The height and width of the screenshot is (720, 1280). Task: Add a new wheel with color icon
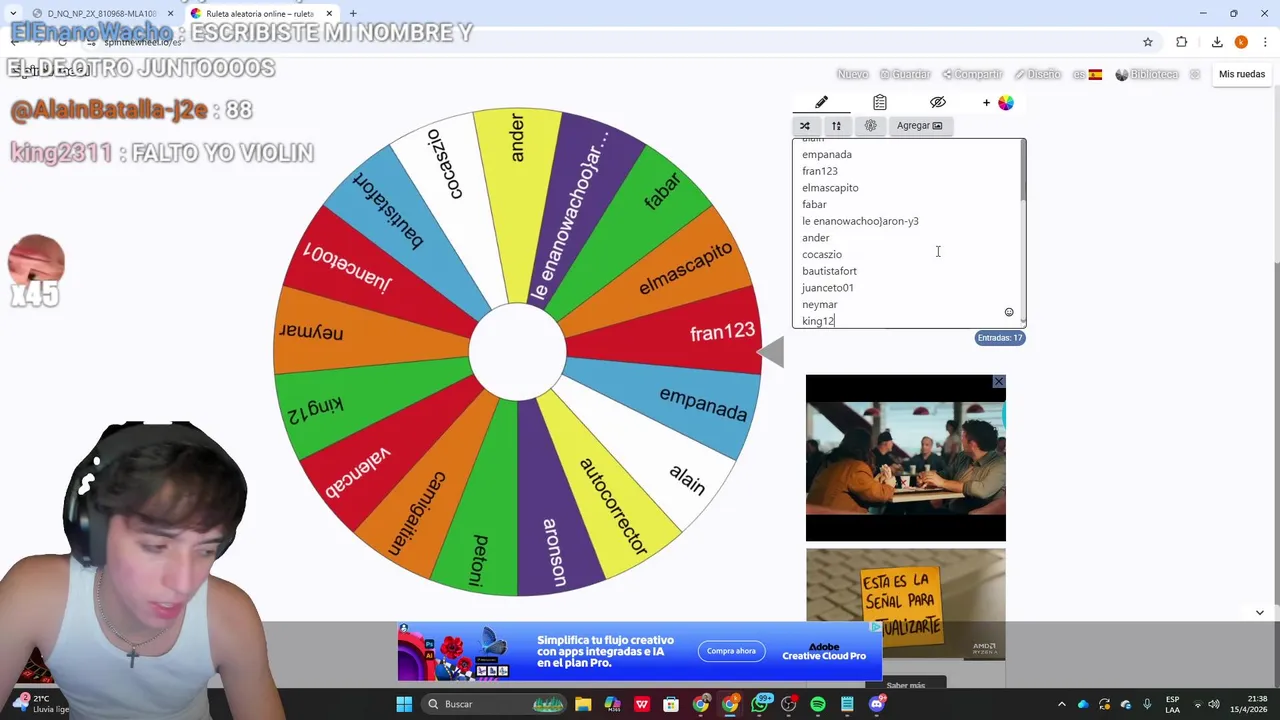coord(999,102)
